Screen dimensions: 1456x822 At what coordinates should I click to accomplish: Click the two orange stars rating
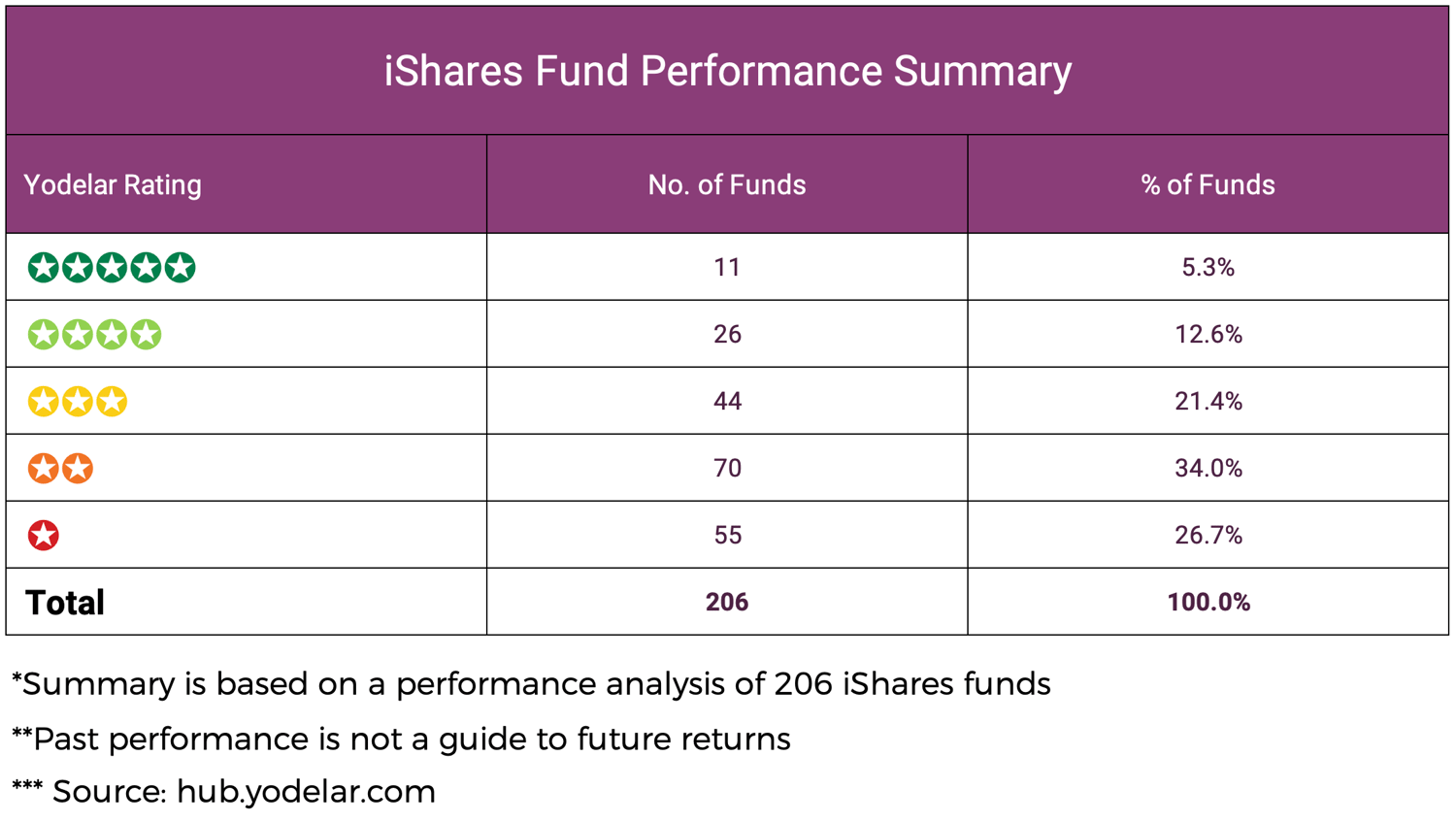[60, 468]
